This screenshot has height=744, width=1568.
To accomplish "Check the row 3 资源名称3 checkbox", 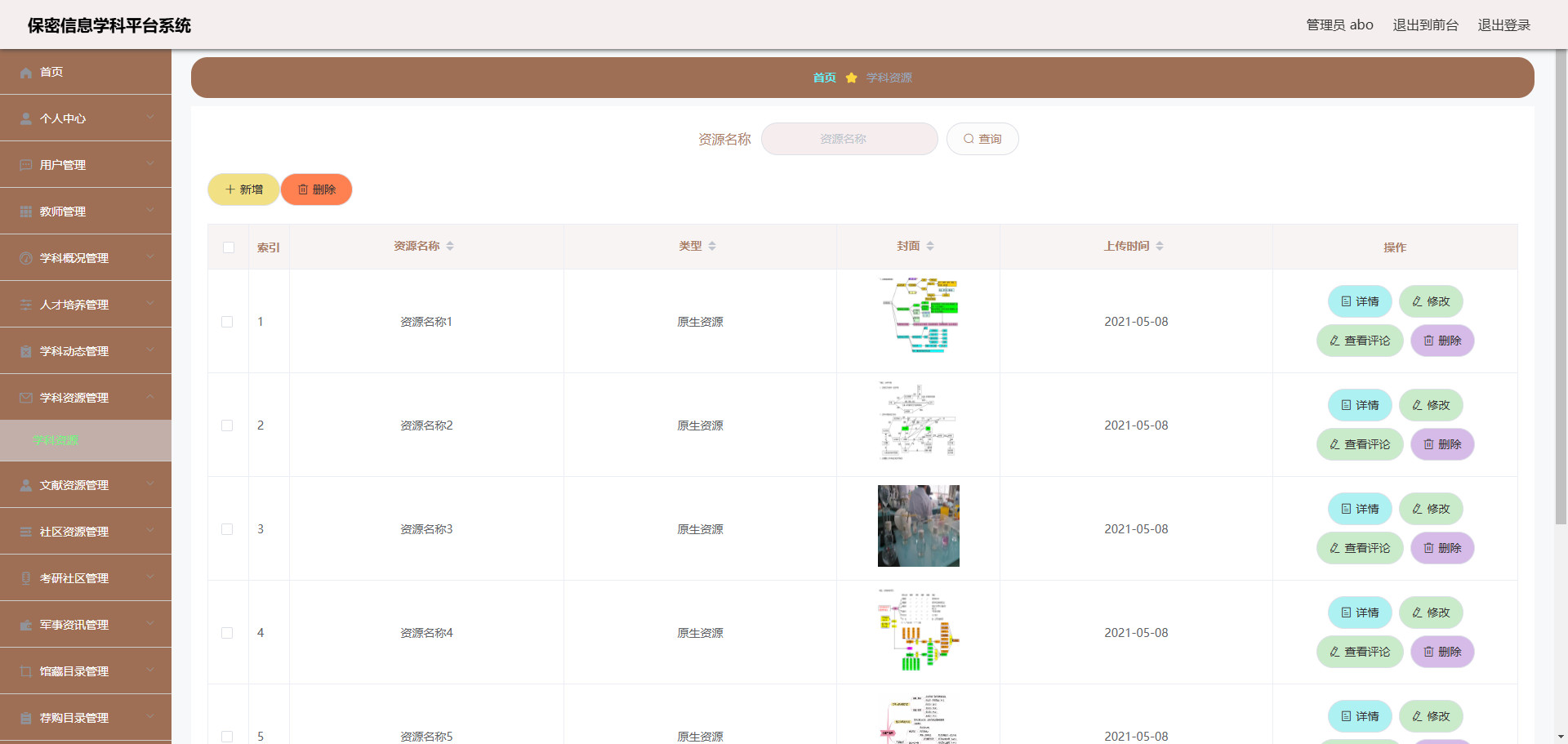I will (227, 529).
